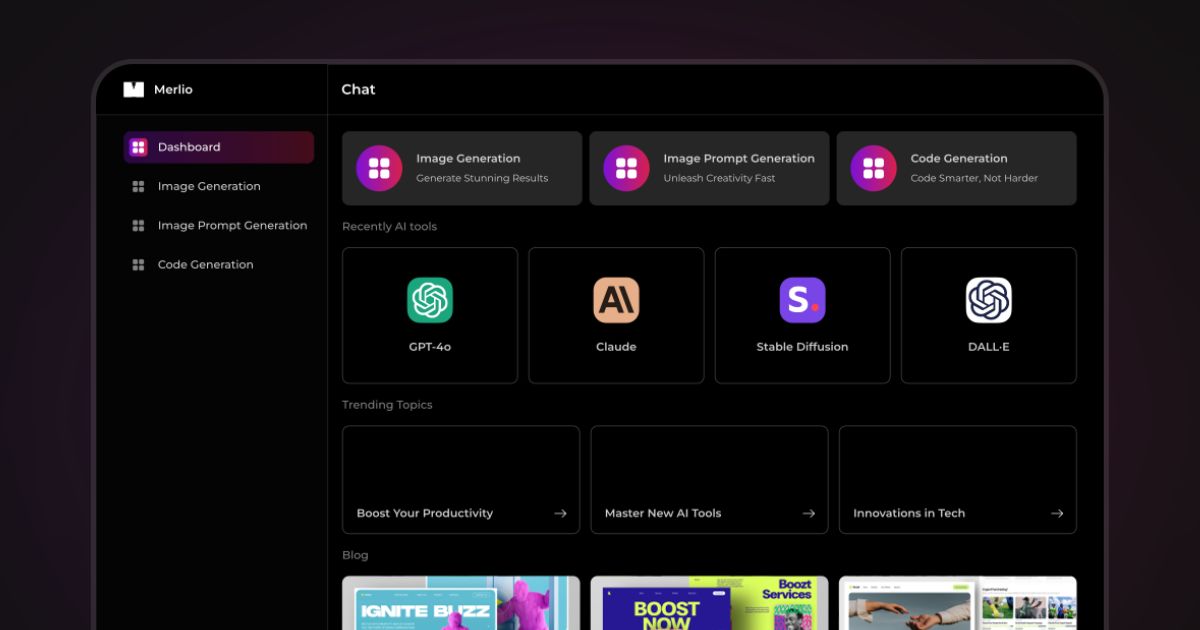Image resolution: width=1200 pixels, height=630 pixels.
Task: Select the Stable Diffusion tool card
Action: pos(803,315)
